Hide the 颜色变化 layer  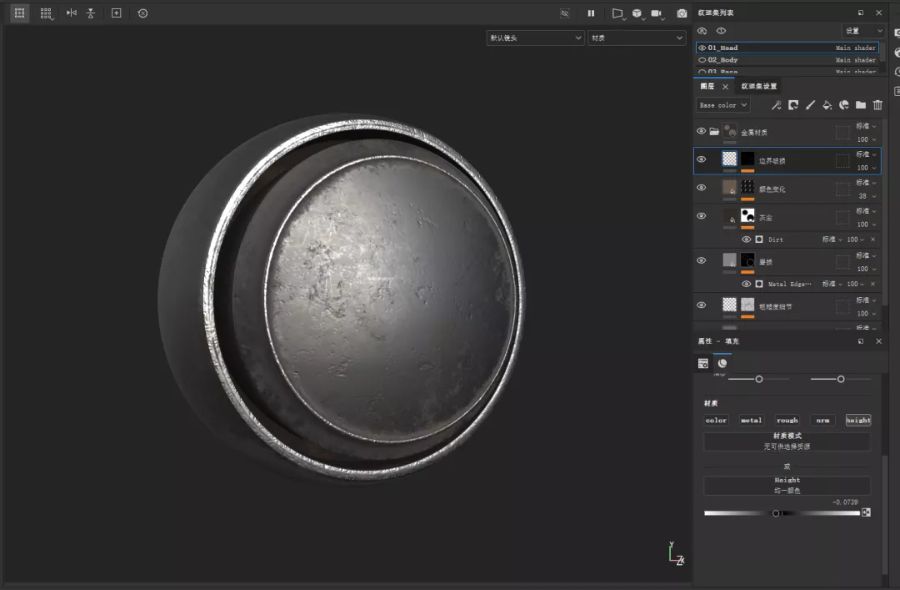[701, 188]
